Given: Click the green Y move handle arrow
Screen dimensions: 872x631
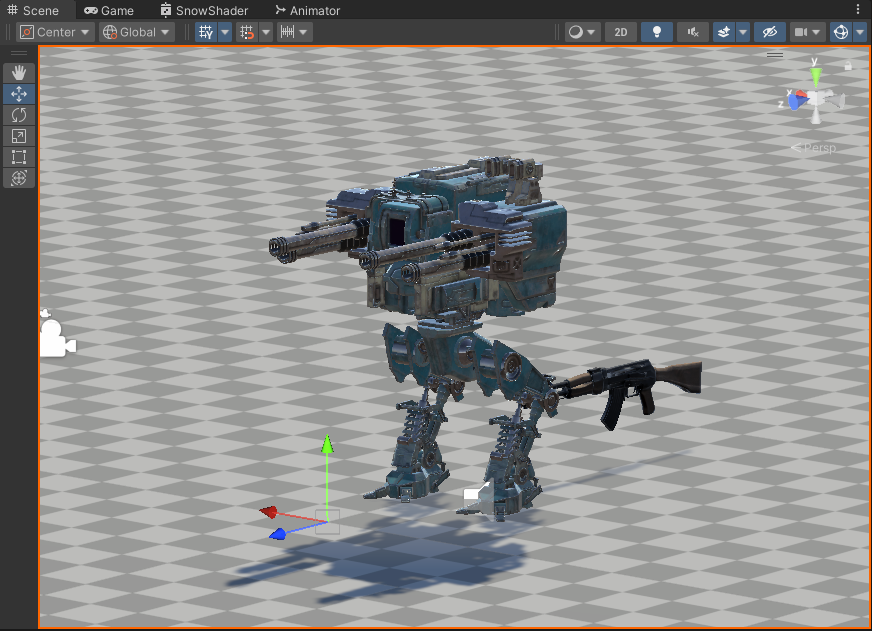Looking at the screenshot, I should coord(327,444).
